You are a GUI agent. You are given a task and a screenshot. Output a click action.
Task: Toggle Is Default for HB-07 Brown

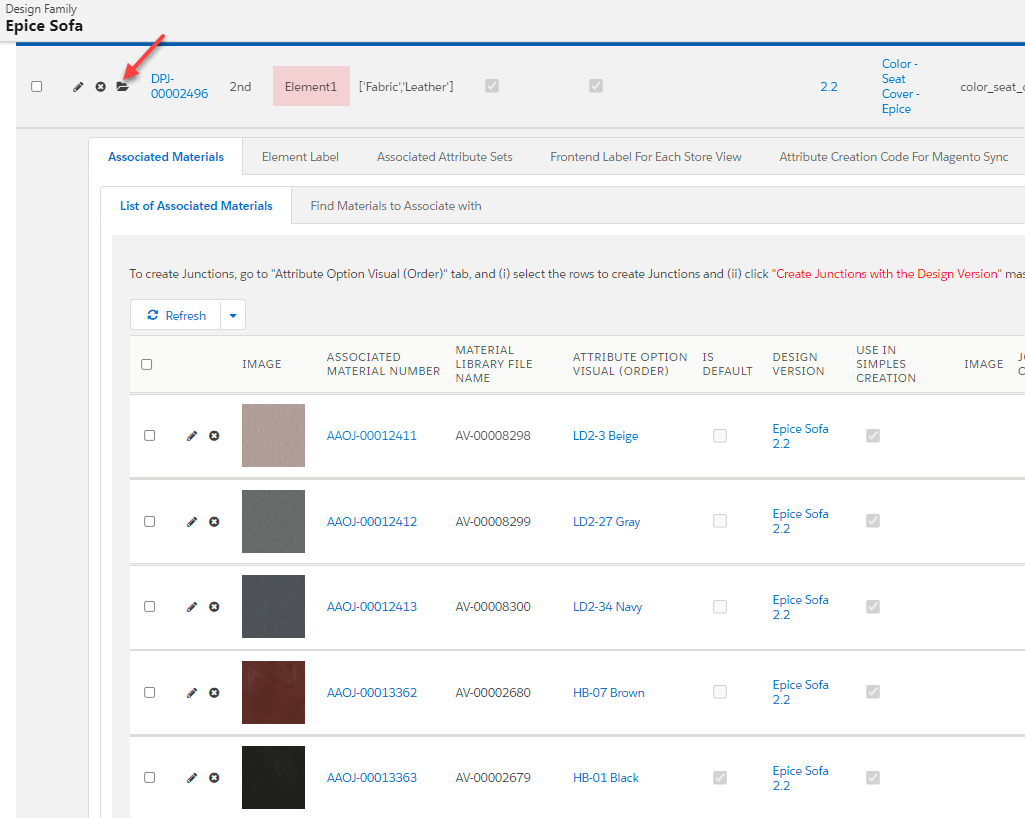[720, 692]
